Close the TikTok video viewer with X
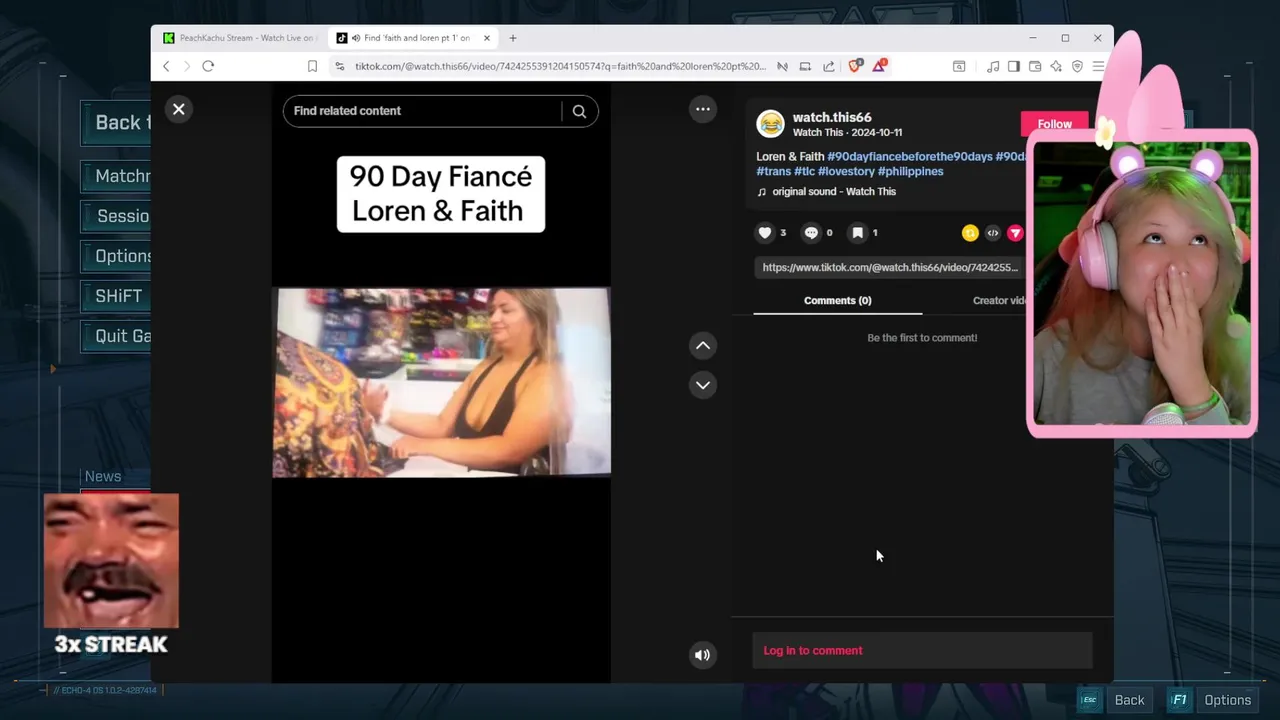This screenshot has height=720, width=1280. tap(179, 109)
